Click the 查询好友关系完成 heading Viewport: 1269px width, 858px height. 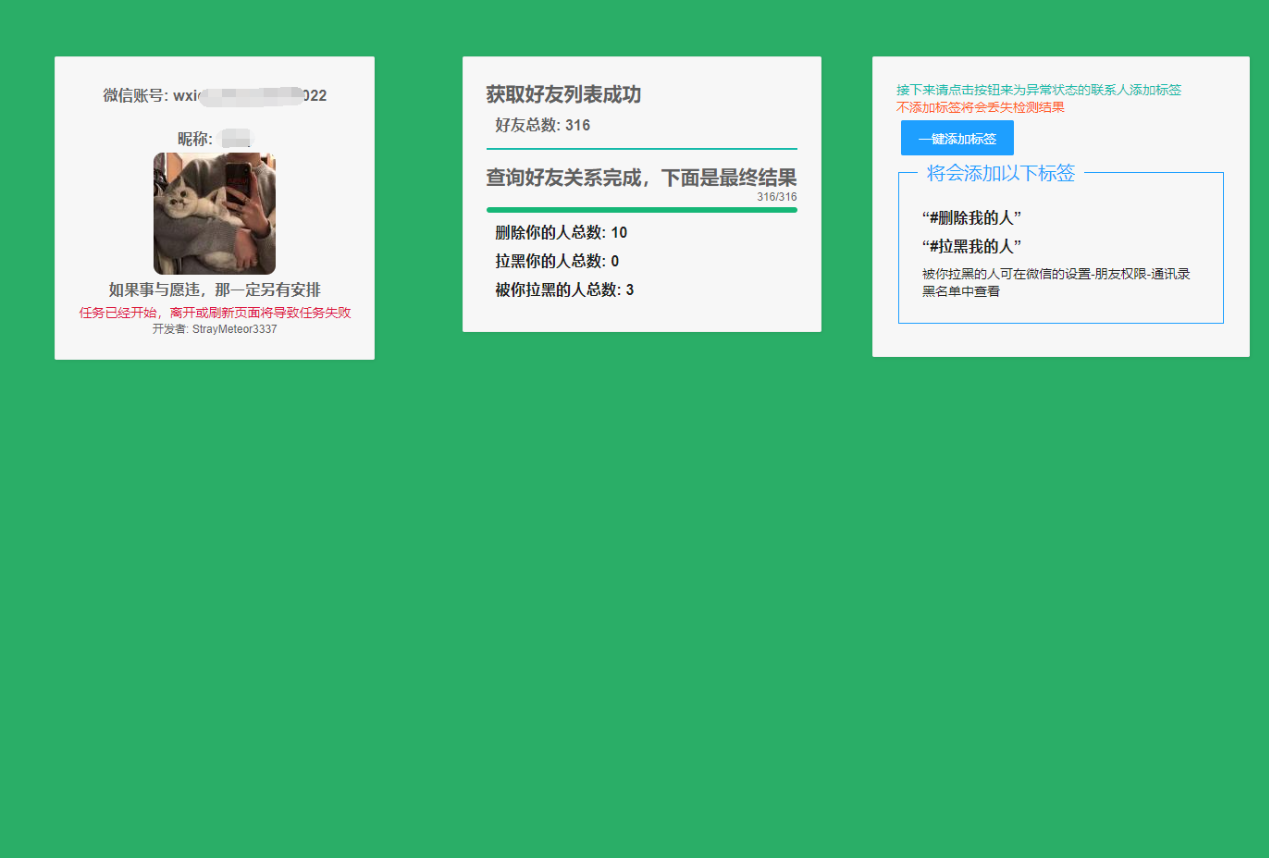(x=642, y=177)
